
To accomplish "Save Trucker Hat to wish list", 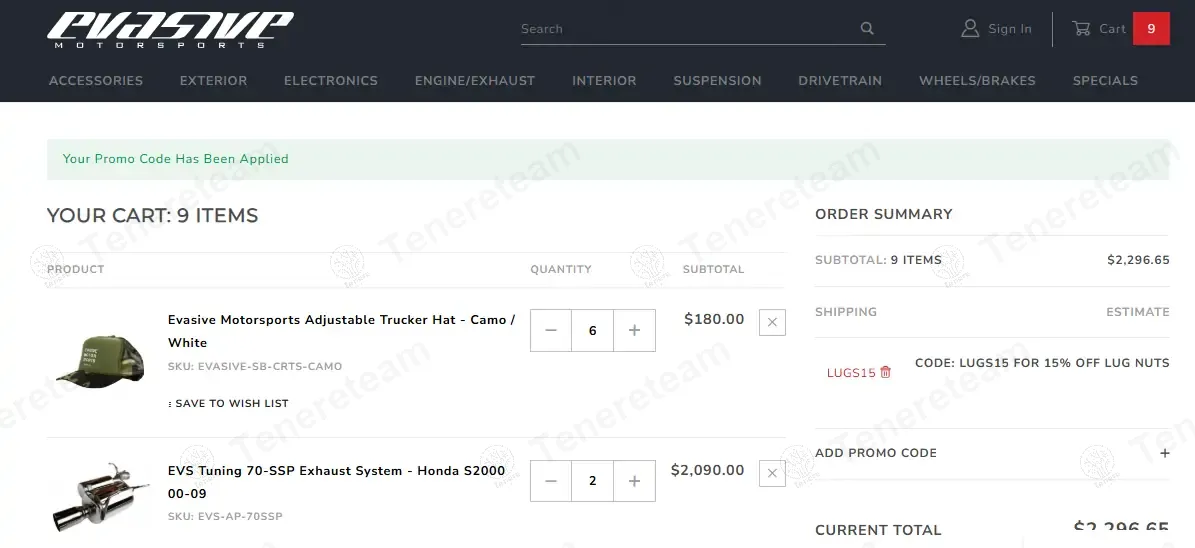I will (230, 404).
